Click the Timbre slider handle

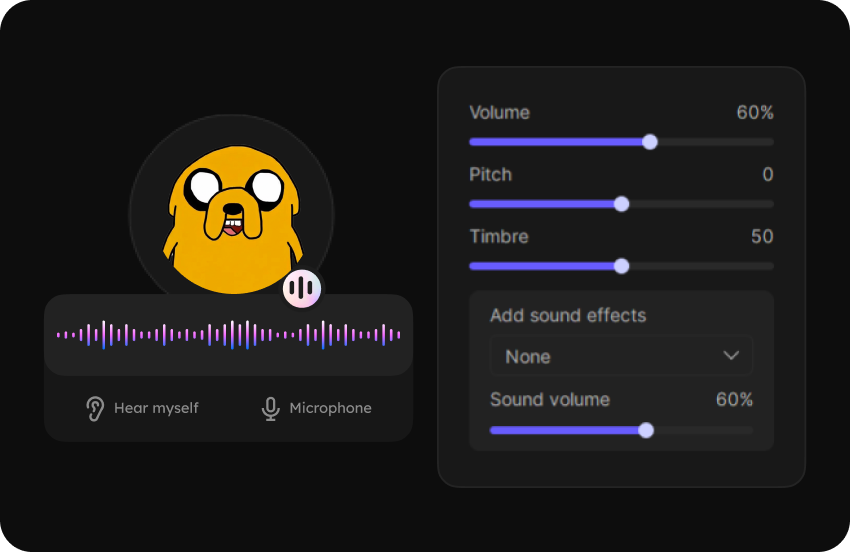[621, 266]
